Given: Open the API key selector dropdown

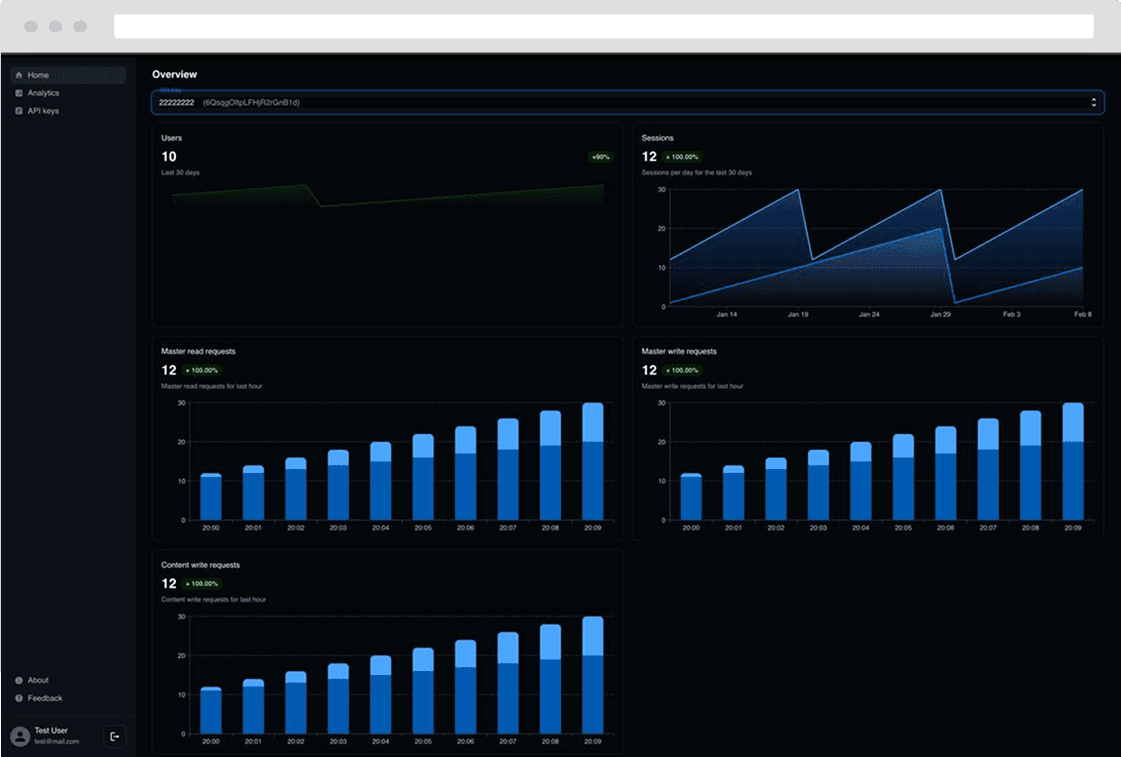Looking at the screenshot, I should coord(627,102).
